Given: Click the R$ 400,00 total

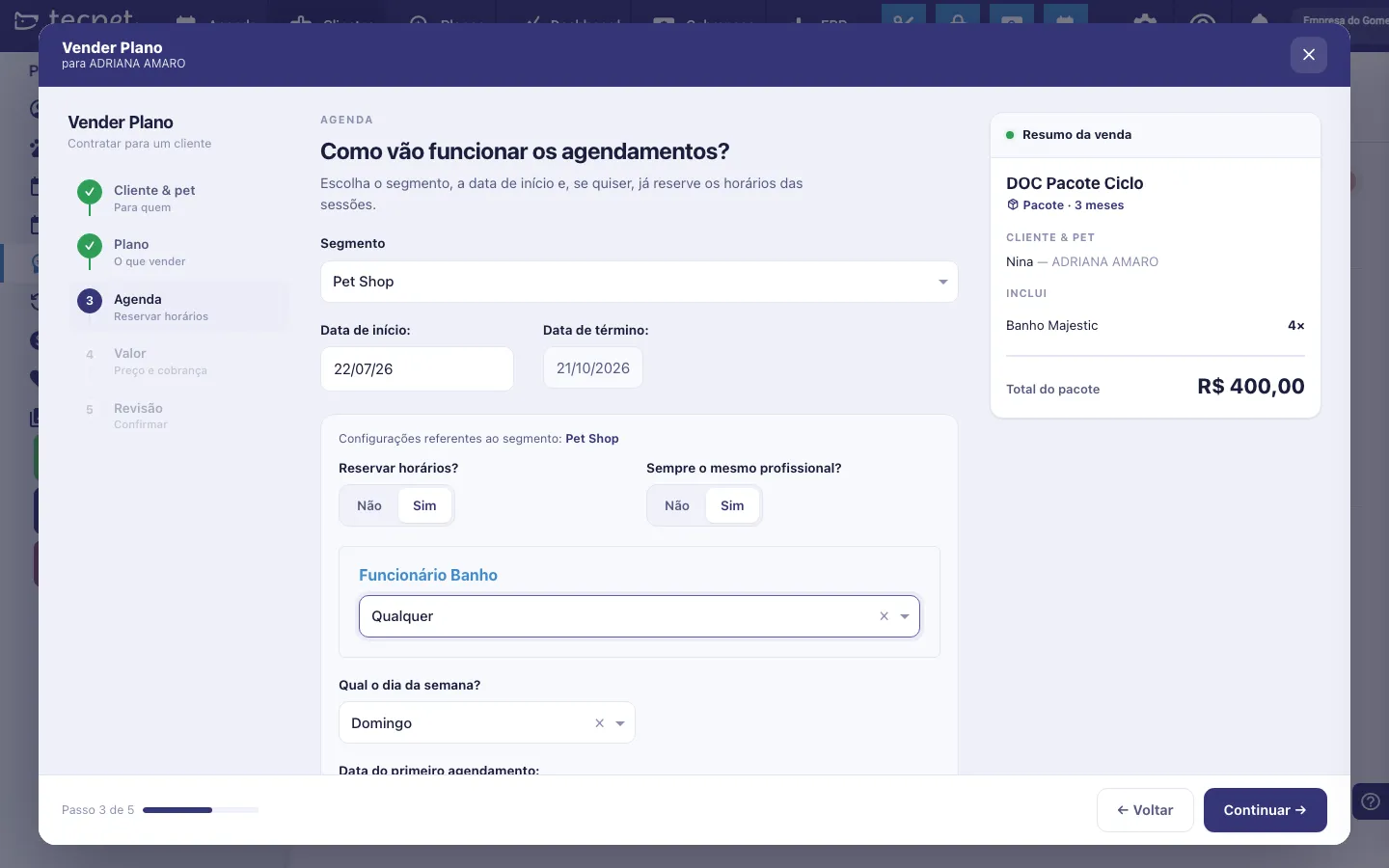Looking at the screenshot, I should pos(1250,387).
